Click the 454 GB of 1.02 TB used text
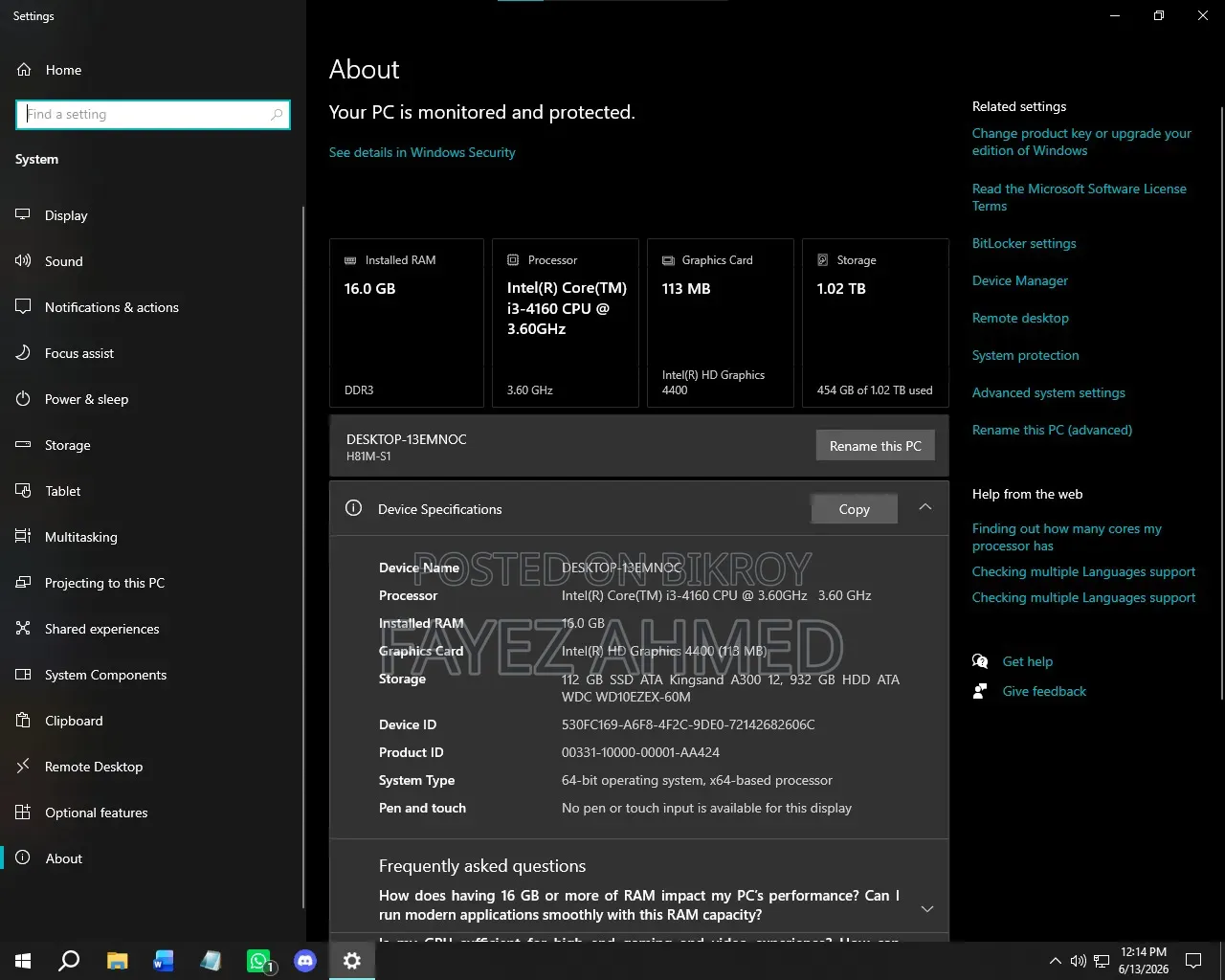Screen dimensions: 1225x980 click(875, 390)
